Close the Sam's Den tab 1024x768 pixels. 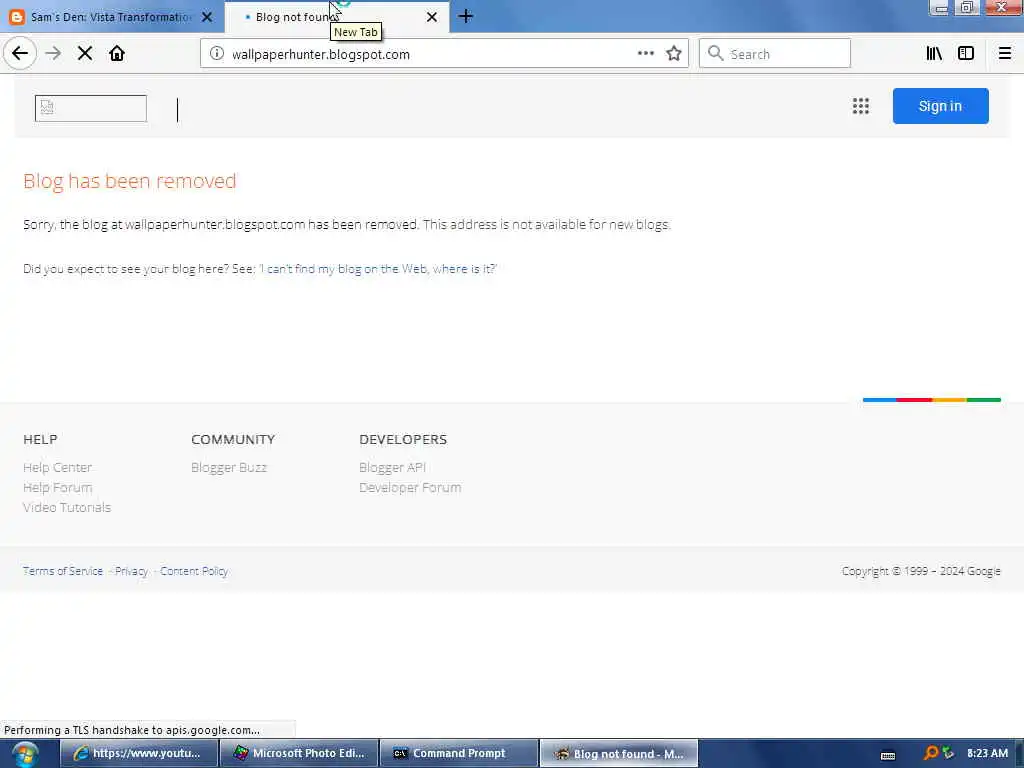click(x=207, y=17)
